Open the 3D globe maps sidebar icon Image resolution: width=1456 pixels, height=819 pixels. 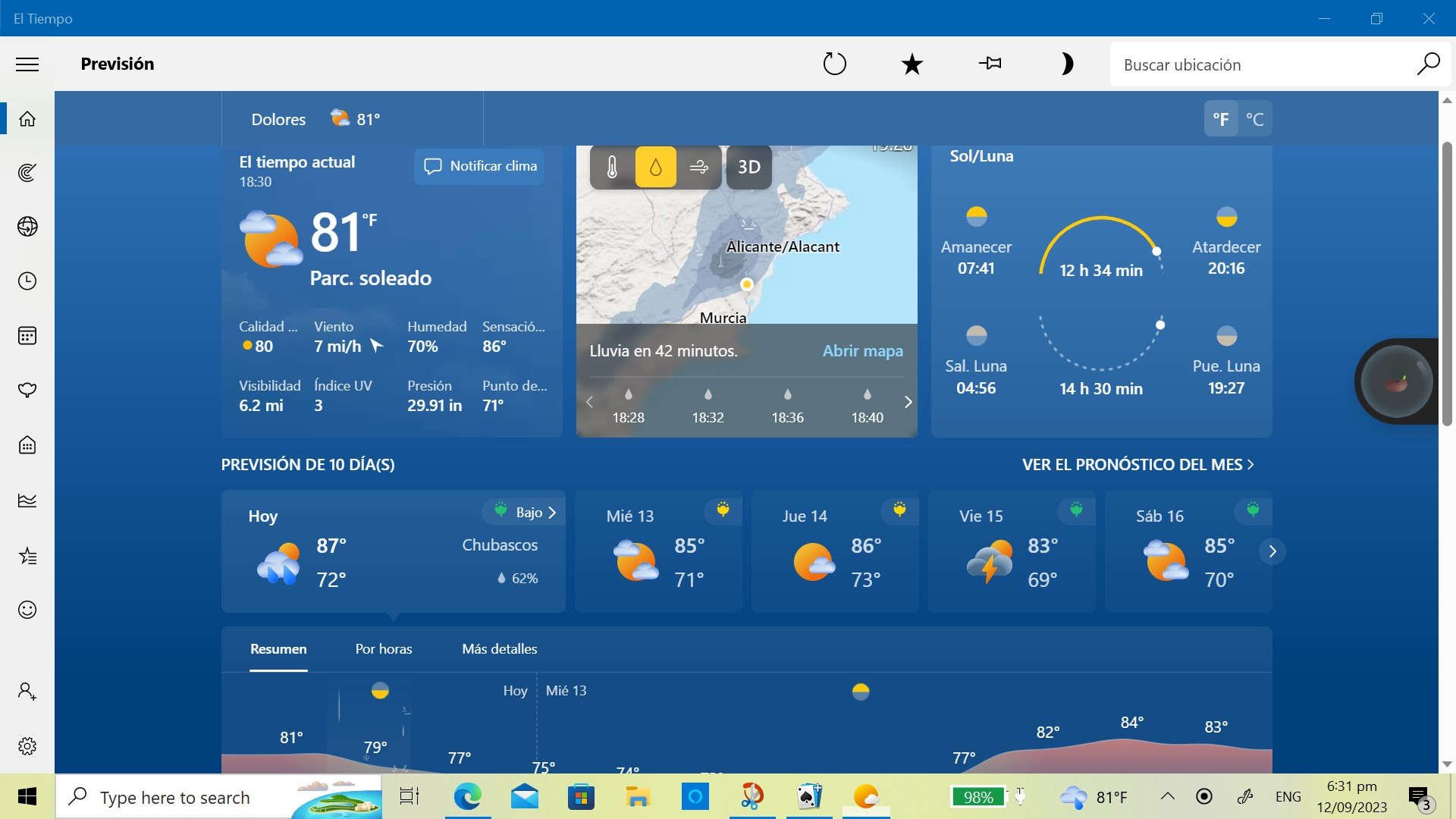pos(27,227)
